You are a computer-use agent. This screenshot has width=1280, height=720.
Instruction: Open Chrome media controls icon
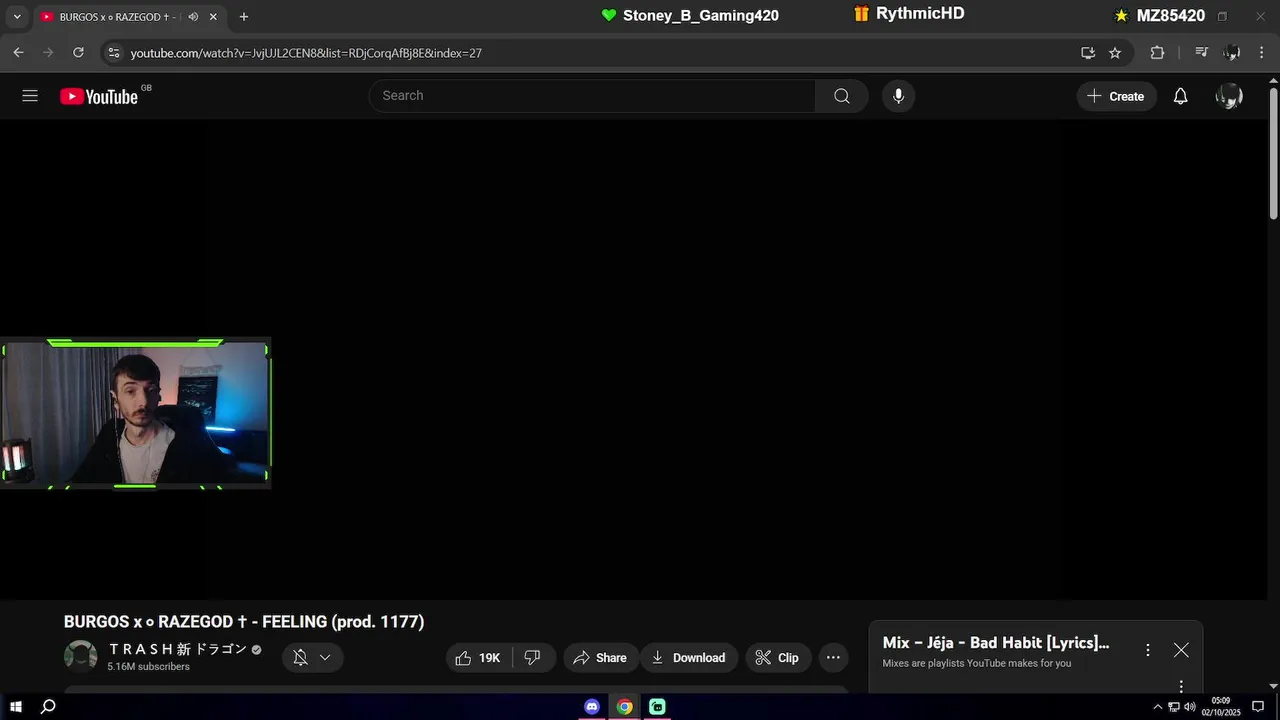click(1202, 53)
